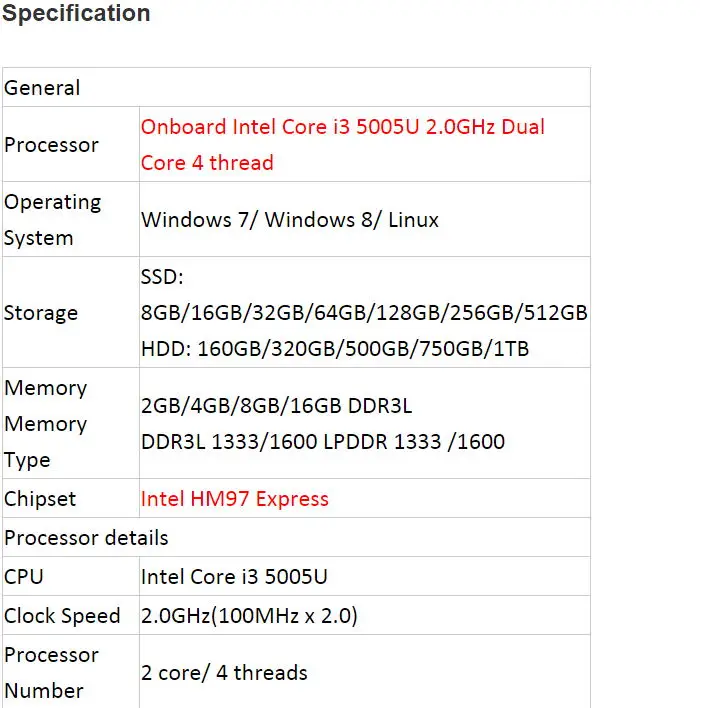Click the Operating System label cell

52,220
